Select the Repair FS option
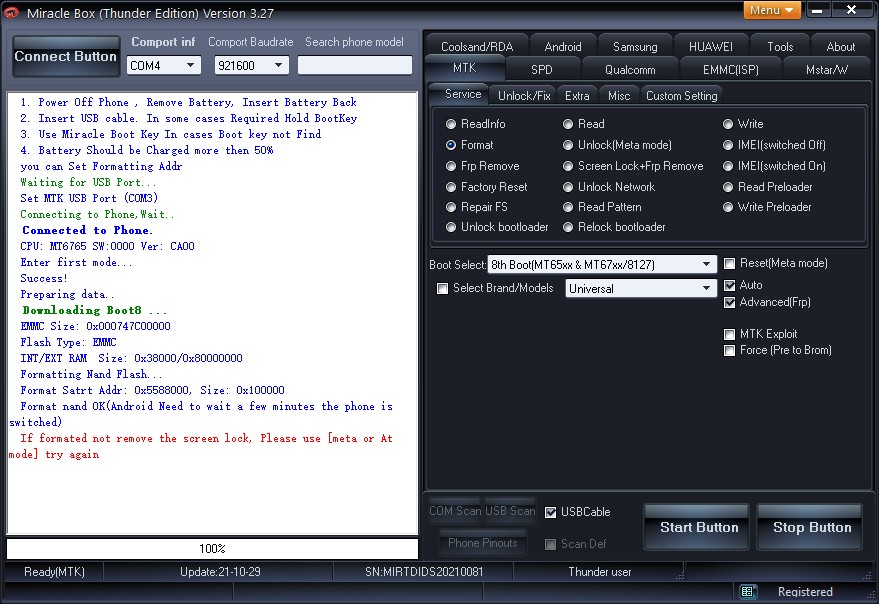 tap(476, 207)
